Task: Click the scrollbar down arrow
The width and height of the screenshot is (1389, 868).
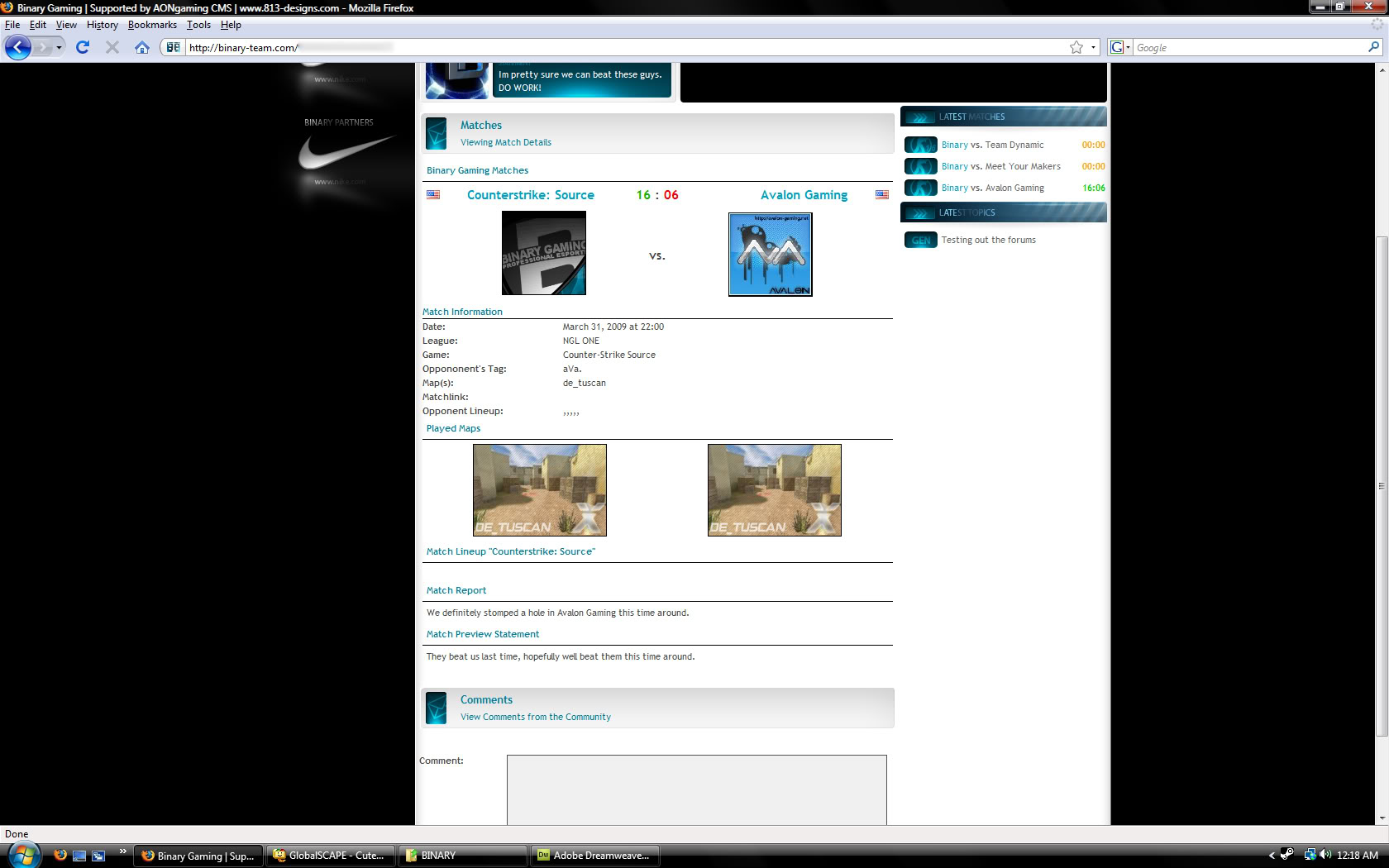Action: [x=1382, y=818]
